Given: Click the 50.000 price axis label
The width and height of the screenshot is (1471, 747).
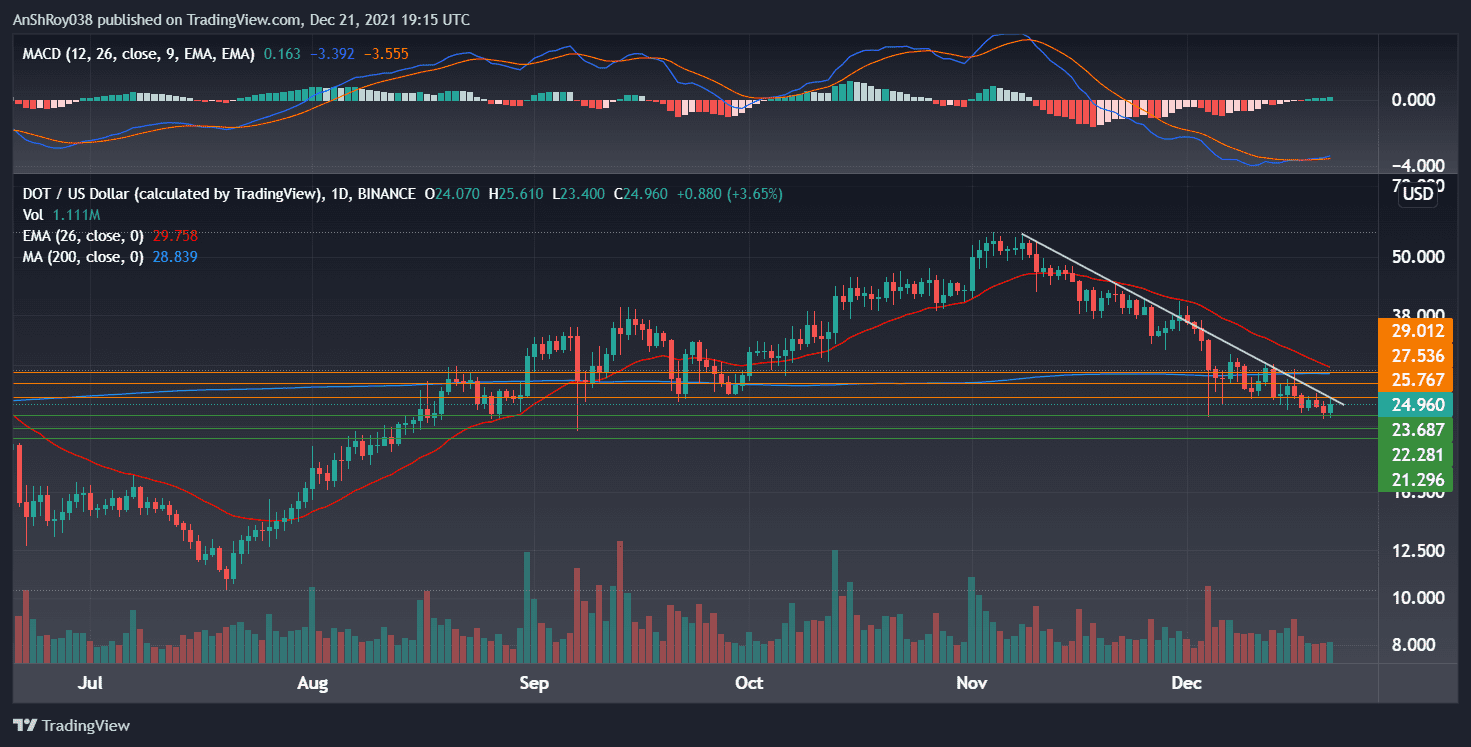Looking at the screenshot, I should point(1417,258).
